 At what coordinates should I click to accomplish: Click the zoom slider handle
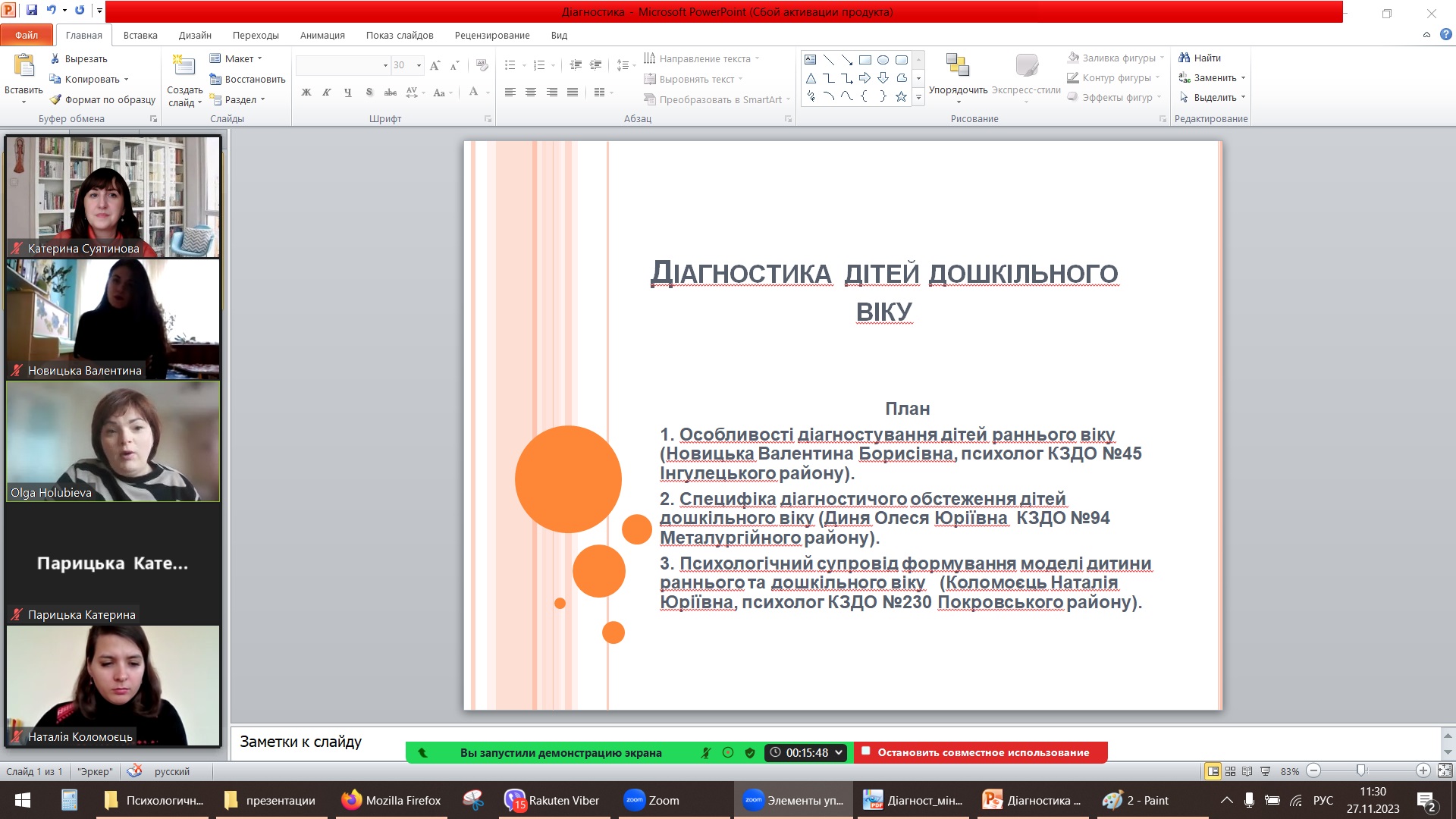[1361, 770]
